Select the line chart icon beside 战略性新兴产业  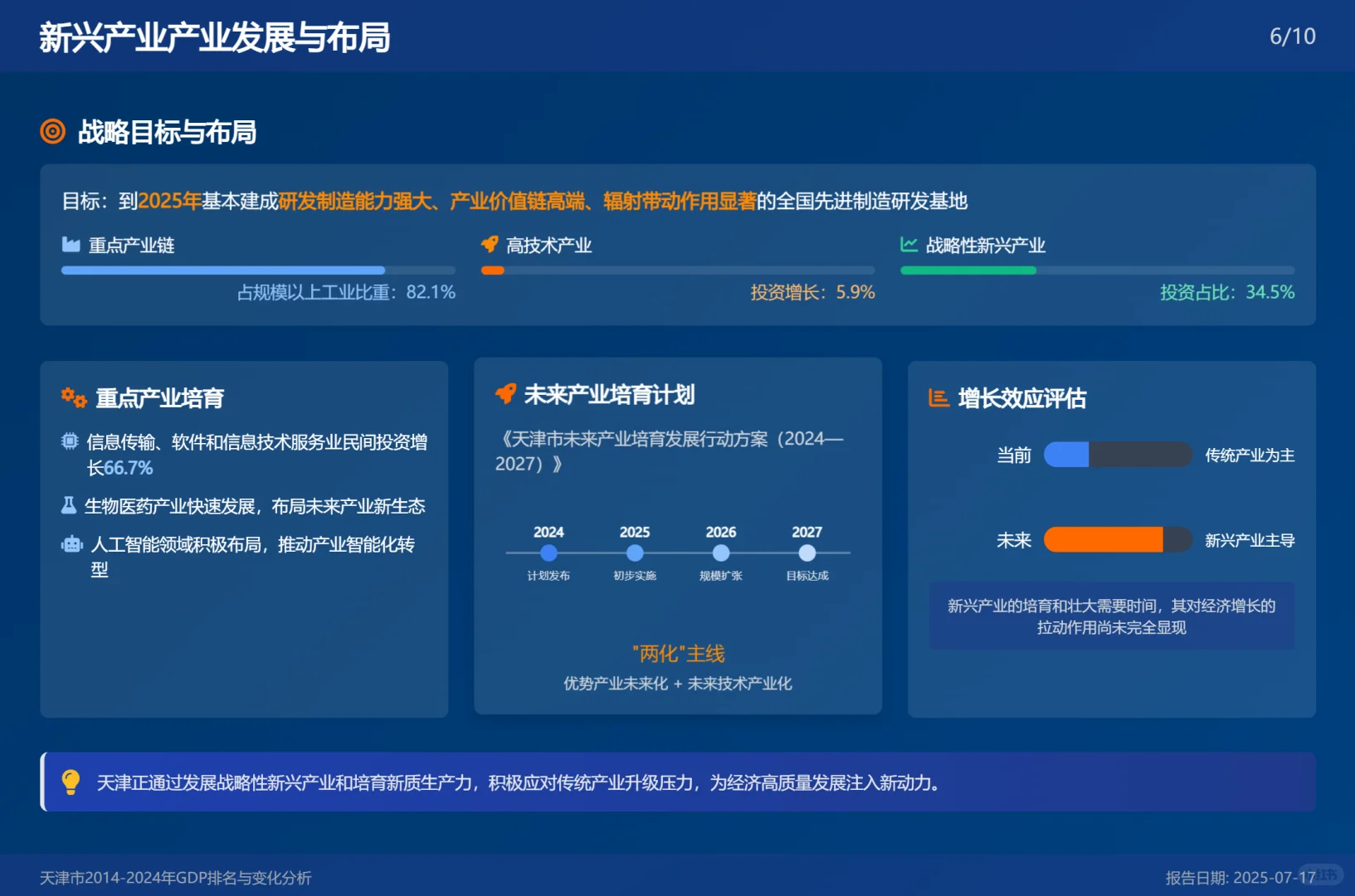pos(908,244)
